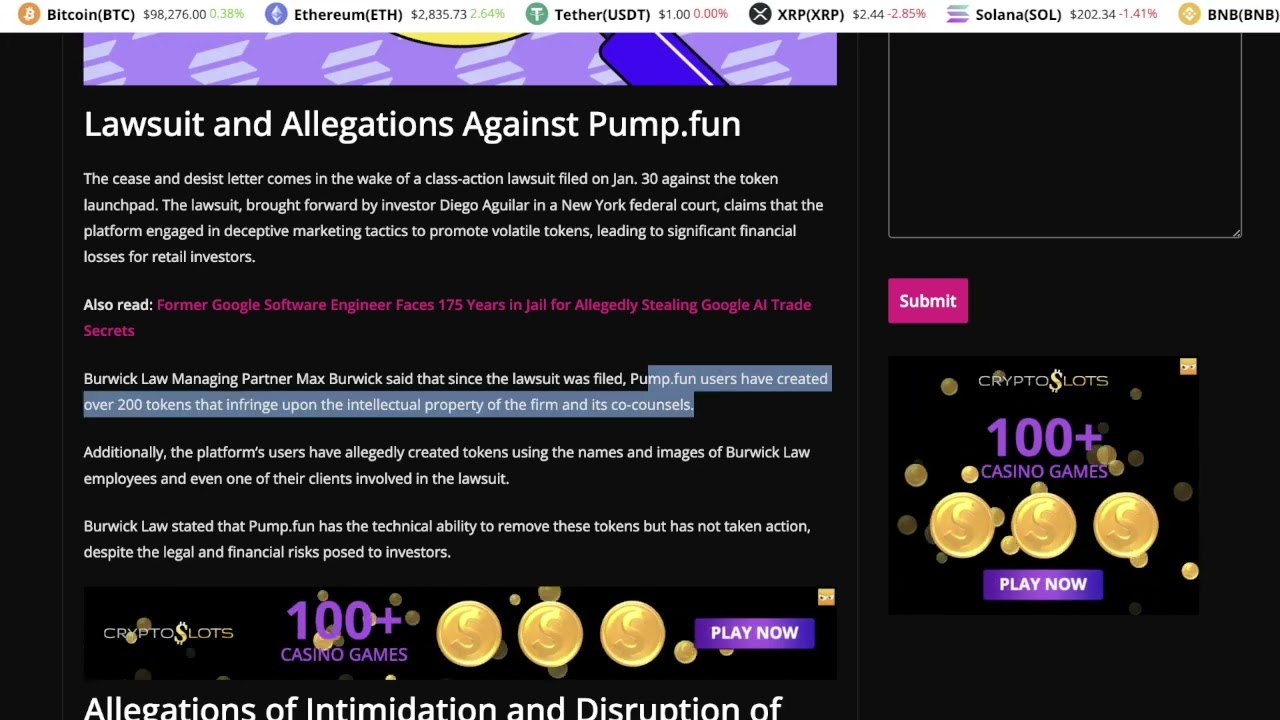The width and height of the screenshot is (1280, 720).
Task: Click PLAY NOW on sidebar casino ad
Action: pos(1043,584)
